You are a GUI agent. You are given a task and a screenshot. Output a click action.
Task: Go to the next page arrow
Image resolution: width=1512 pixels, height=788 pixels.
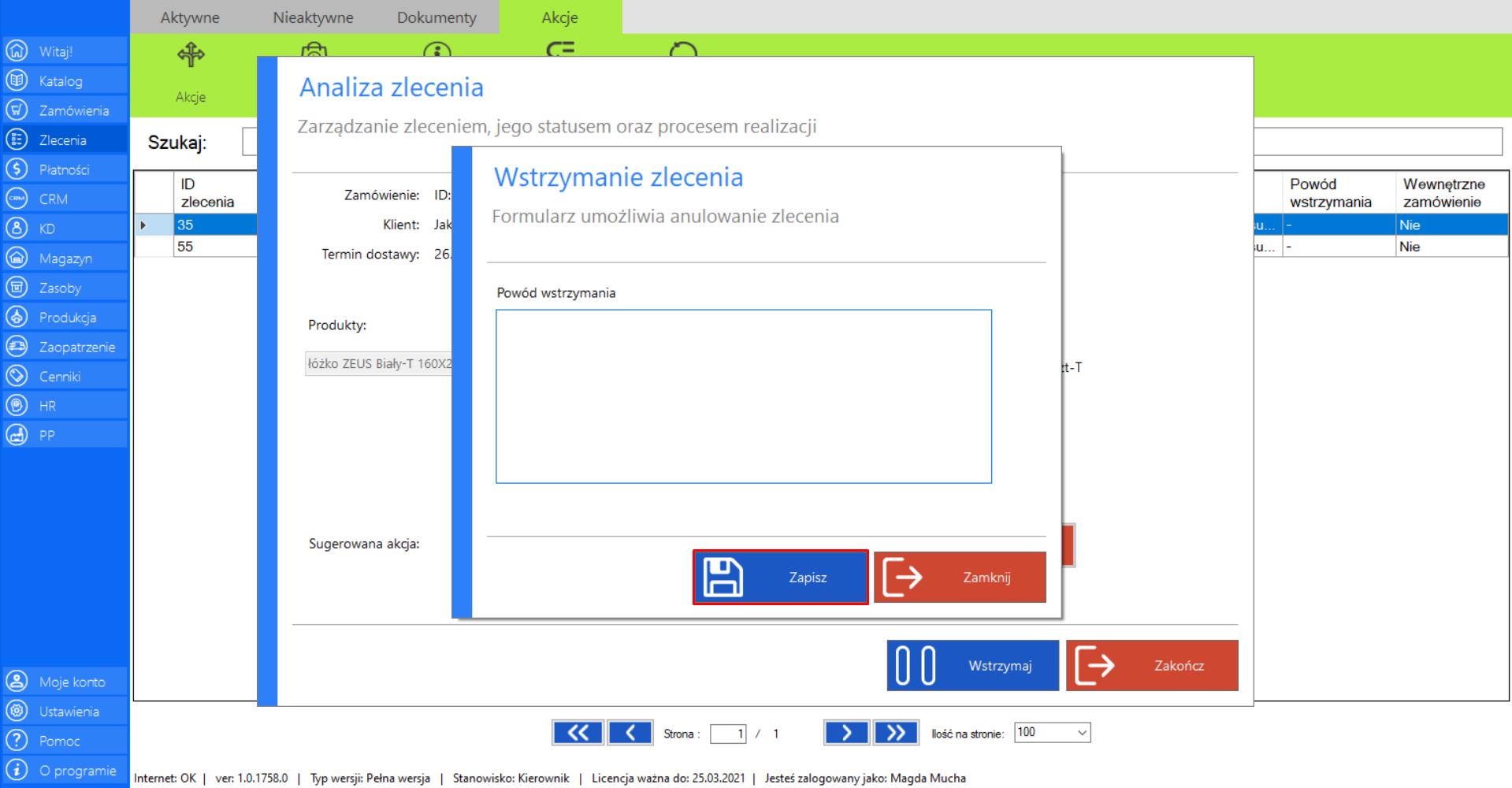[x=846, y=733]
